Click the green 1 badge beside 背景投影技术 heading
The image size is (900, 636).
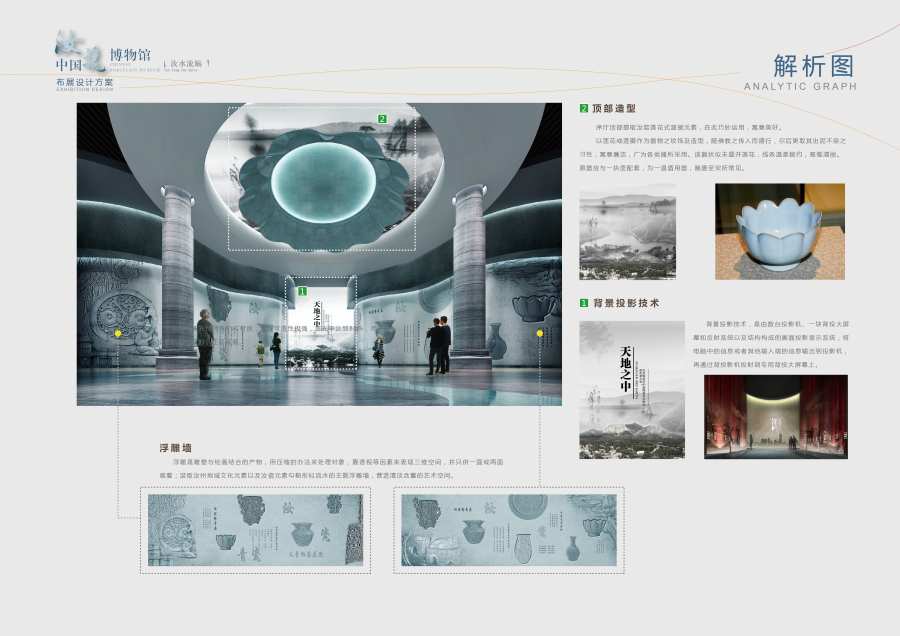click(x=584, y=302)
